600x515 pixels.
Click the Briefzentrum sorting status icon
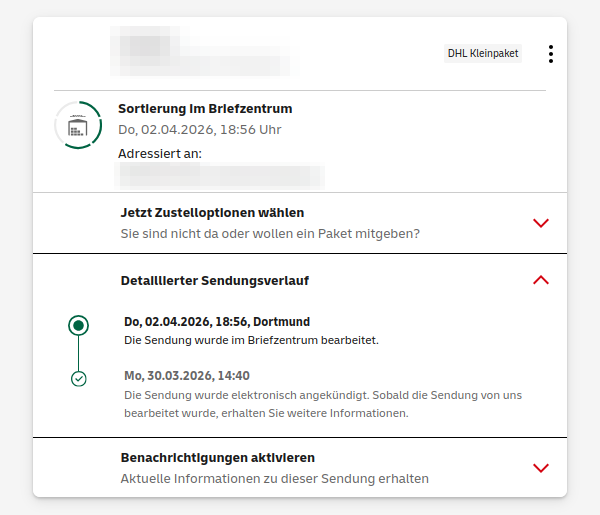coord(78,125)
